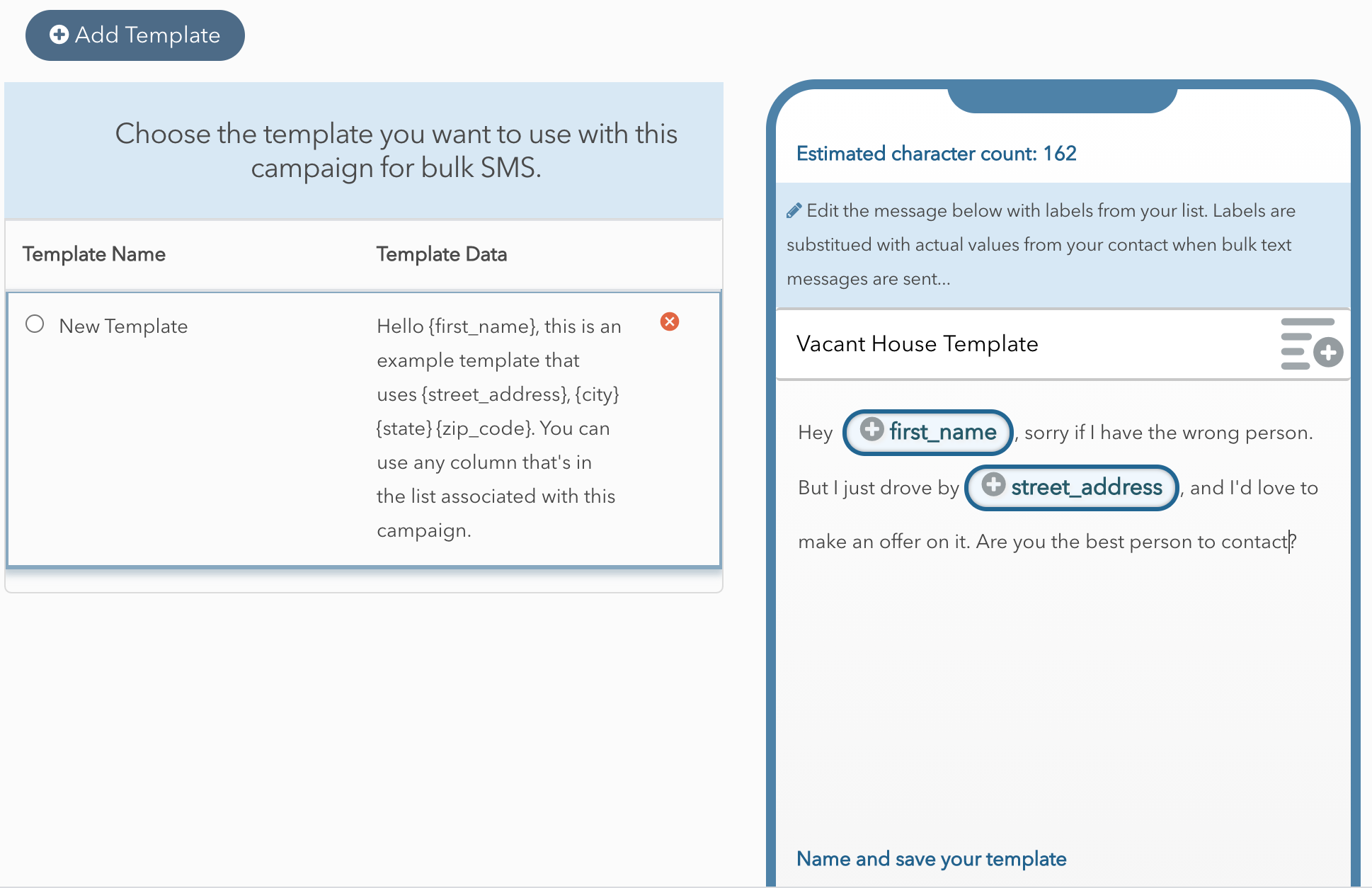Click the Add Template button
The image size is (1372, 888).
(135, 35)
